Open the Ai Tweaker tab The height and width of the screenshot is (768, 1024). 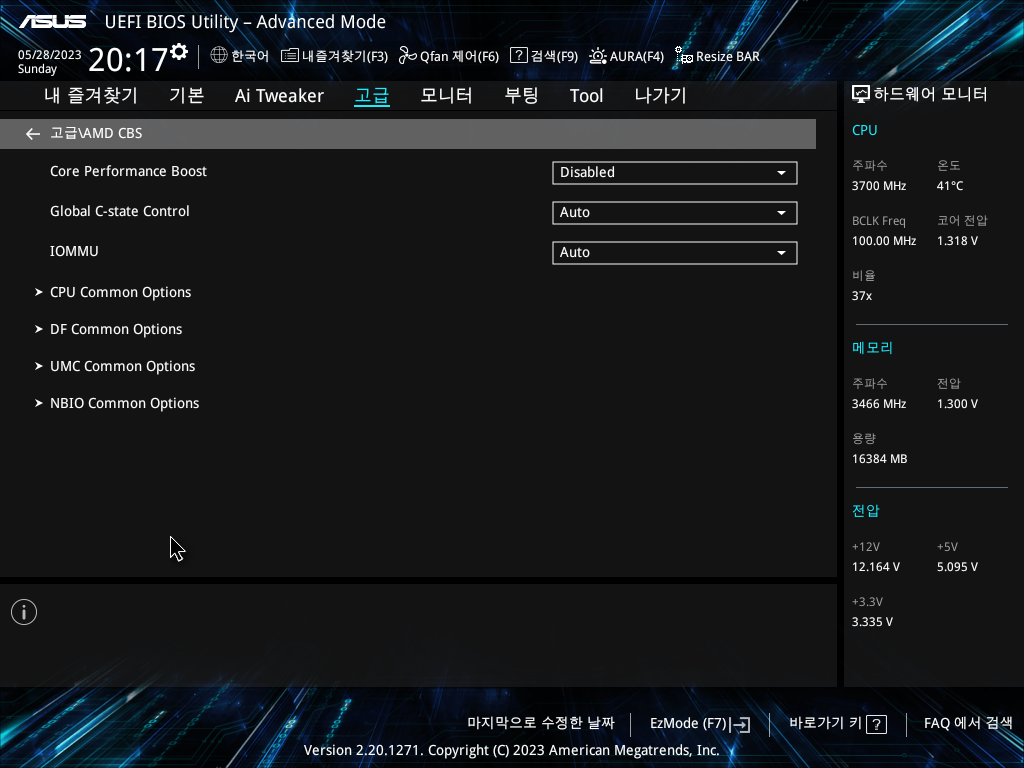[x=279, y=95]
